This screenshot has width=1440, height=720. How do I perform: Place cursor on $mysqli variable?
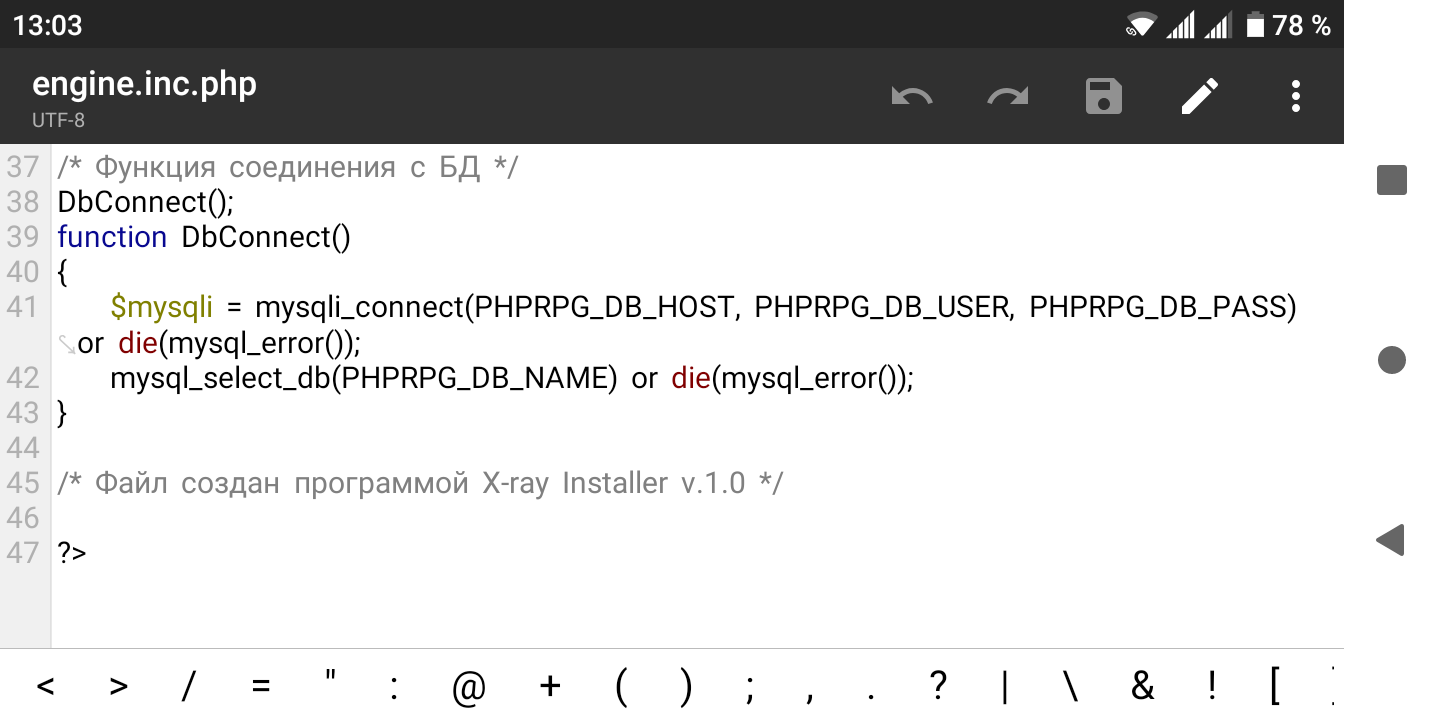(x=161, y=308)
